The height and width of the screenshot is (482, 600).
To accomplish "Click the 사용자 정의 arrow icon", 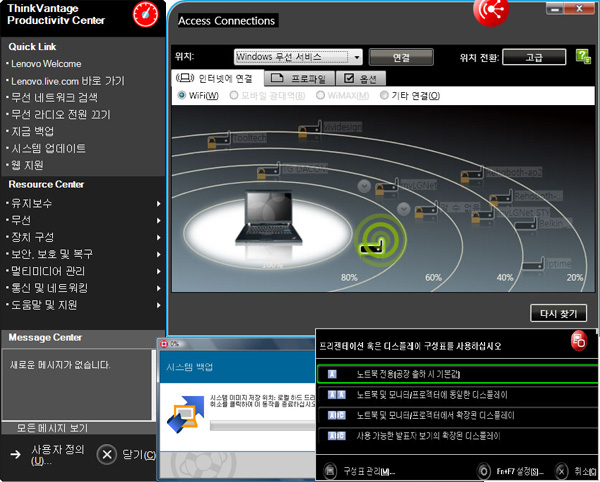I will click(x=16, y=454).
